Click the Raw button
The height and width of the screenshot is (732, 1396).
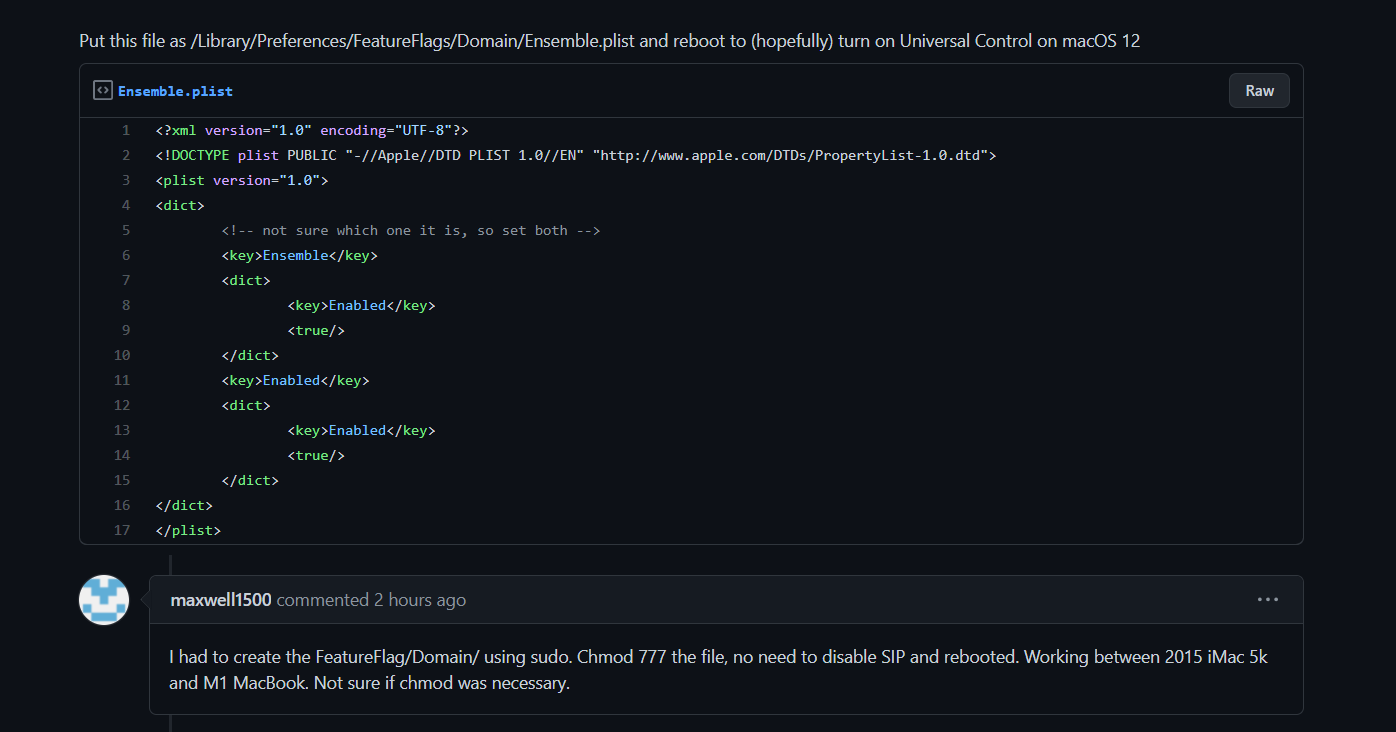coord(1259,91)
